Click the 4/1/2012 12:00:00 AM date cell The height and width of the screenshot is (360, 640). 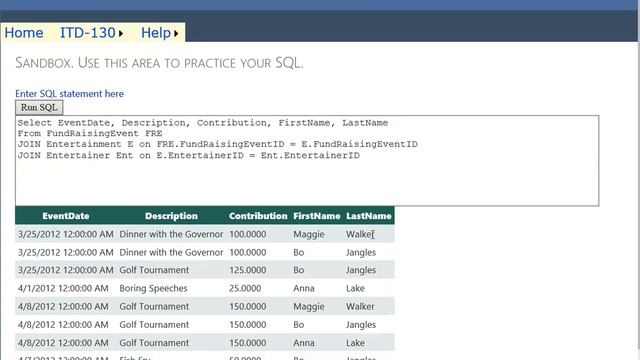(x=63, y=288)
